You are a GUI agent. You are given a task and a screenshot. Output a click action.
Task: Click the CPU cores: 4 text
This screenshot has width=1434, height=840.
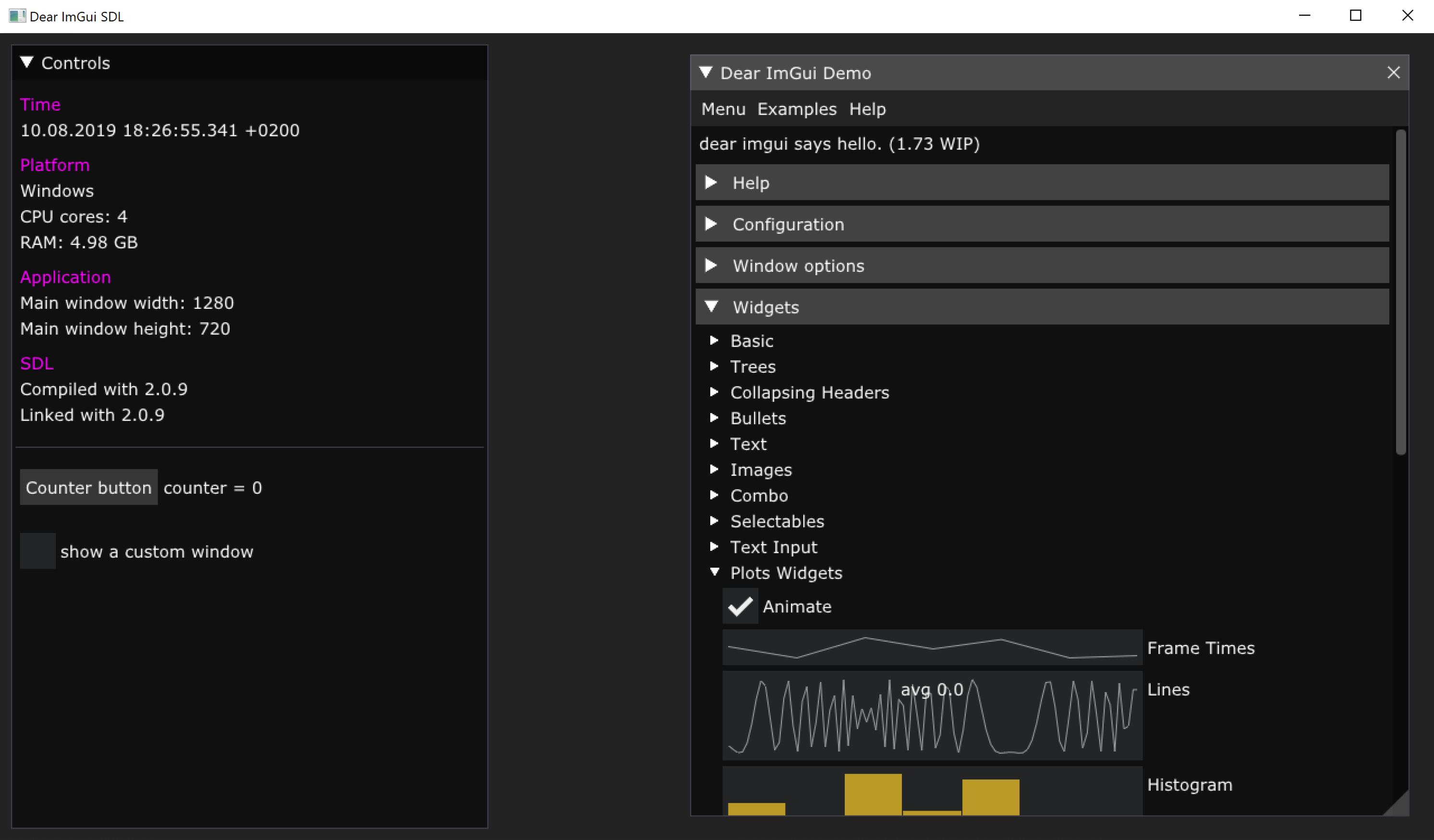pyautogui.click(x=74, y=217)
